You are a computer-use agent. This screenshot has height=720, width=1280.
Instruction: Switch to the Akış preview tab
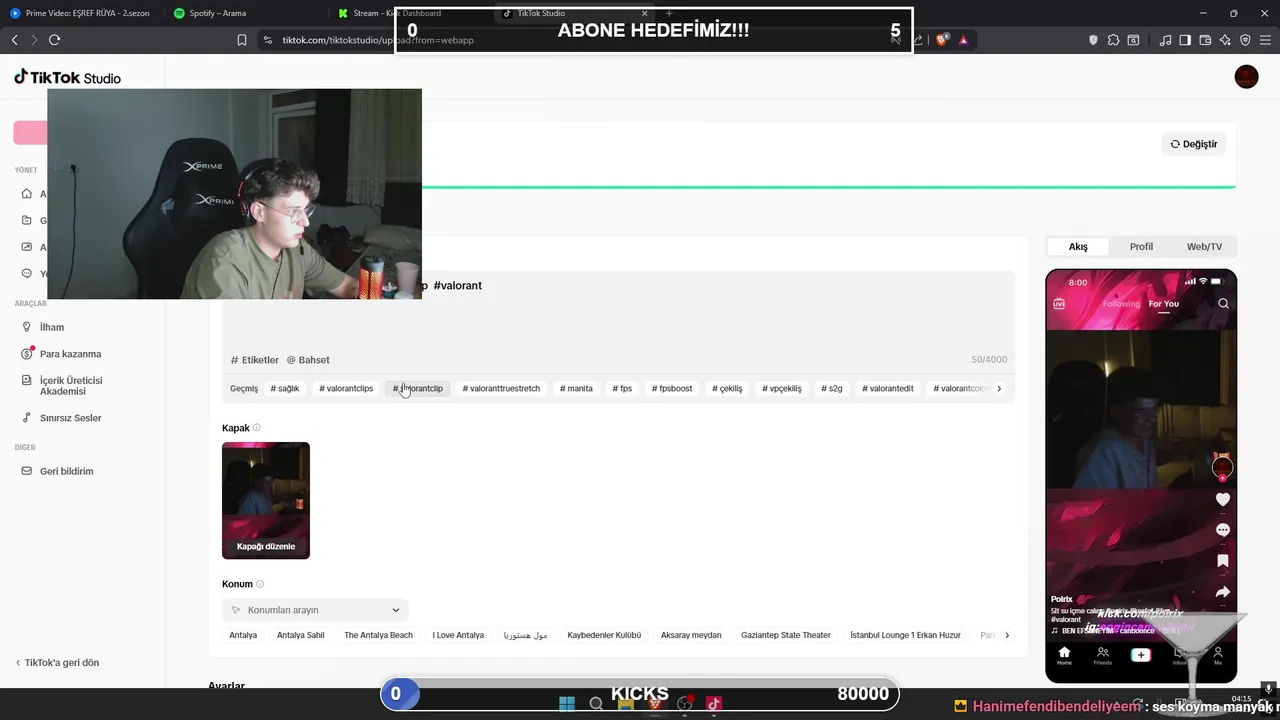pos(1078,247)
